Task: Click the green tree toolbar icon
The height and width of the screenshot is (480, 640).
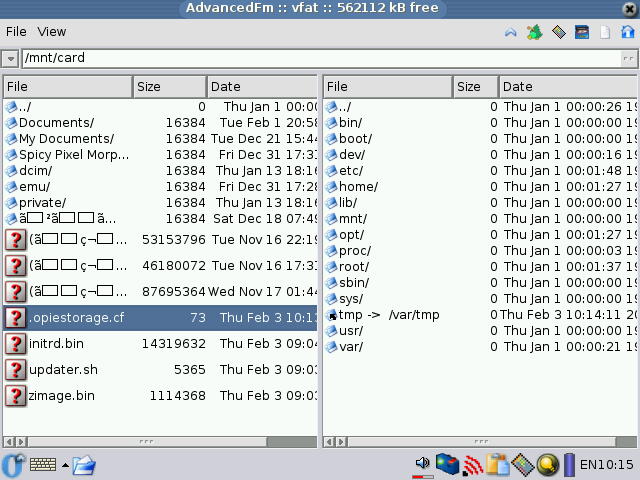Action: click(x=535, y=32)
